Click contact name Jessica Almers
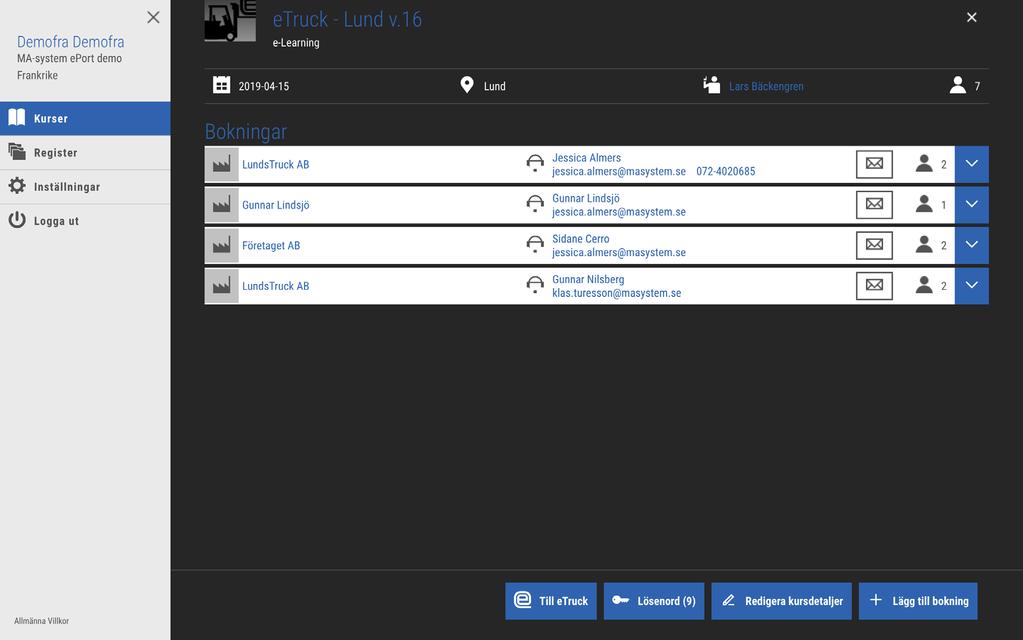Viewport: 1023px width, 640px height. coord(587,158)
